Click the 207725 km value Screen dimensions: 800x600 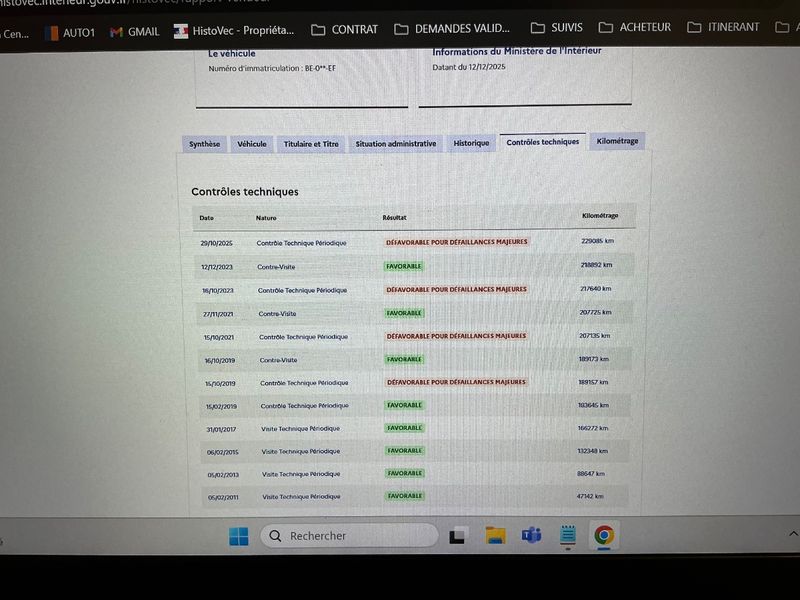click(x=595, y=312)
